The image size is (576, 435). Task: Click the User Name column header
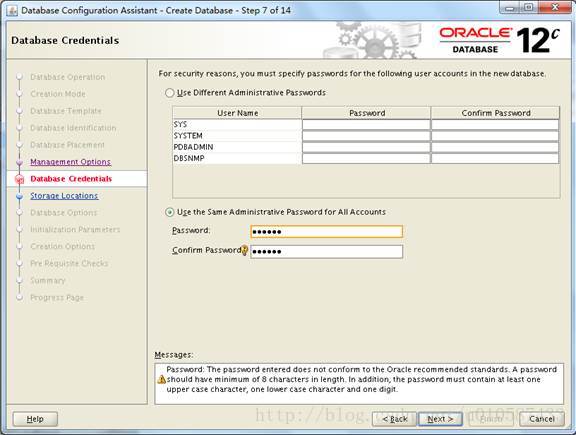(x=237, y=113)
